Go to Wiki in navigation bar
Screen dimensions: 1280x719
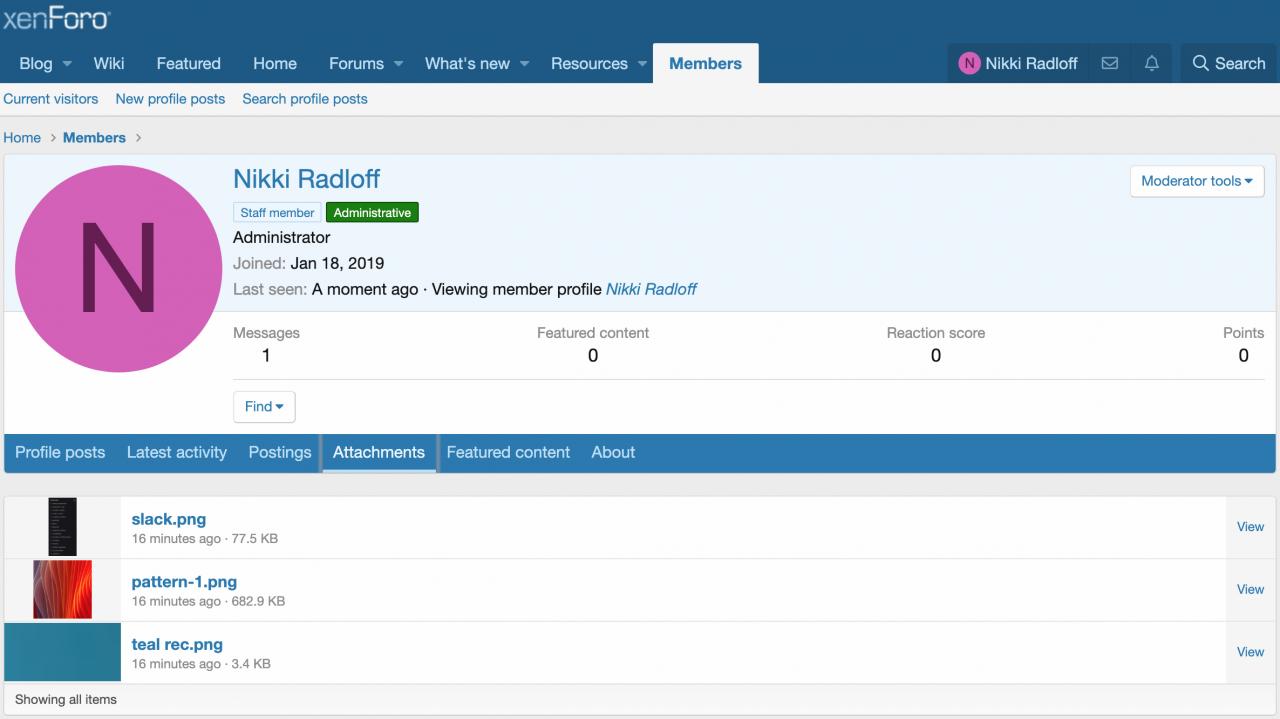pos(109,63)
